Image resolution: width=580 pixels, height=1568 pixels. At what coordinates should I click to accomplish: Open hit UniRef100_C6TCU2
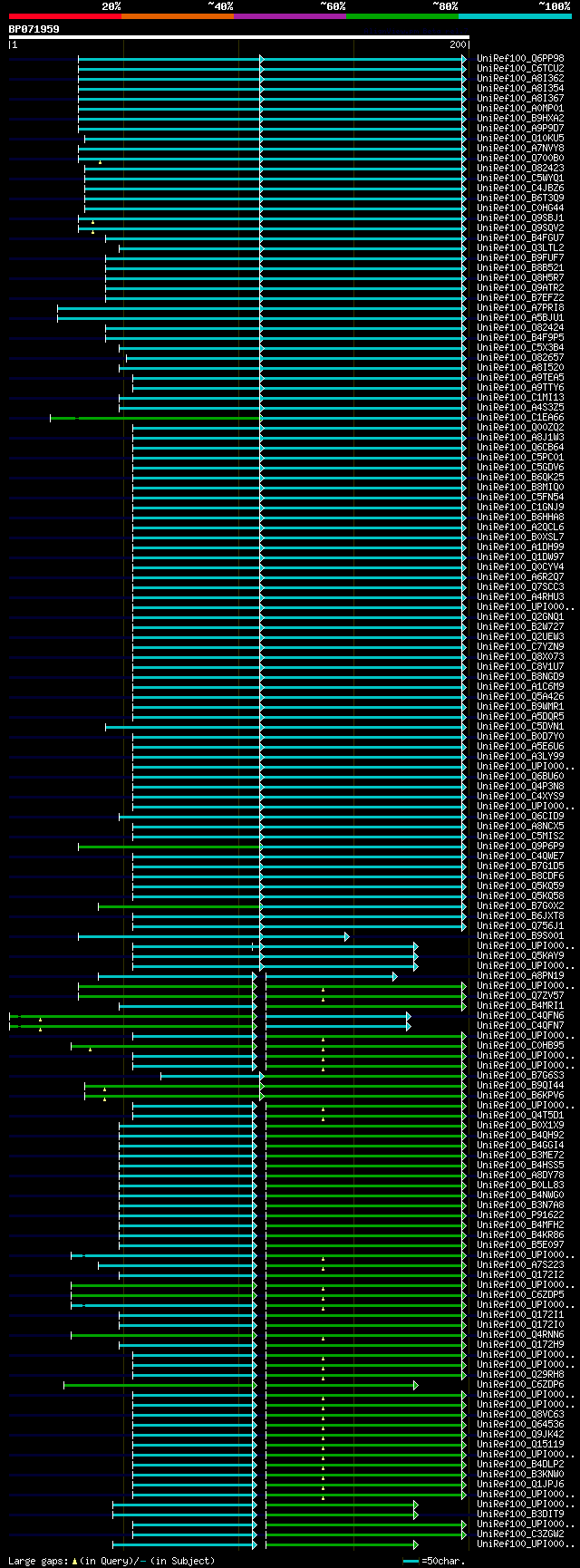[520, 68]
